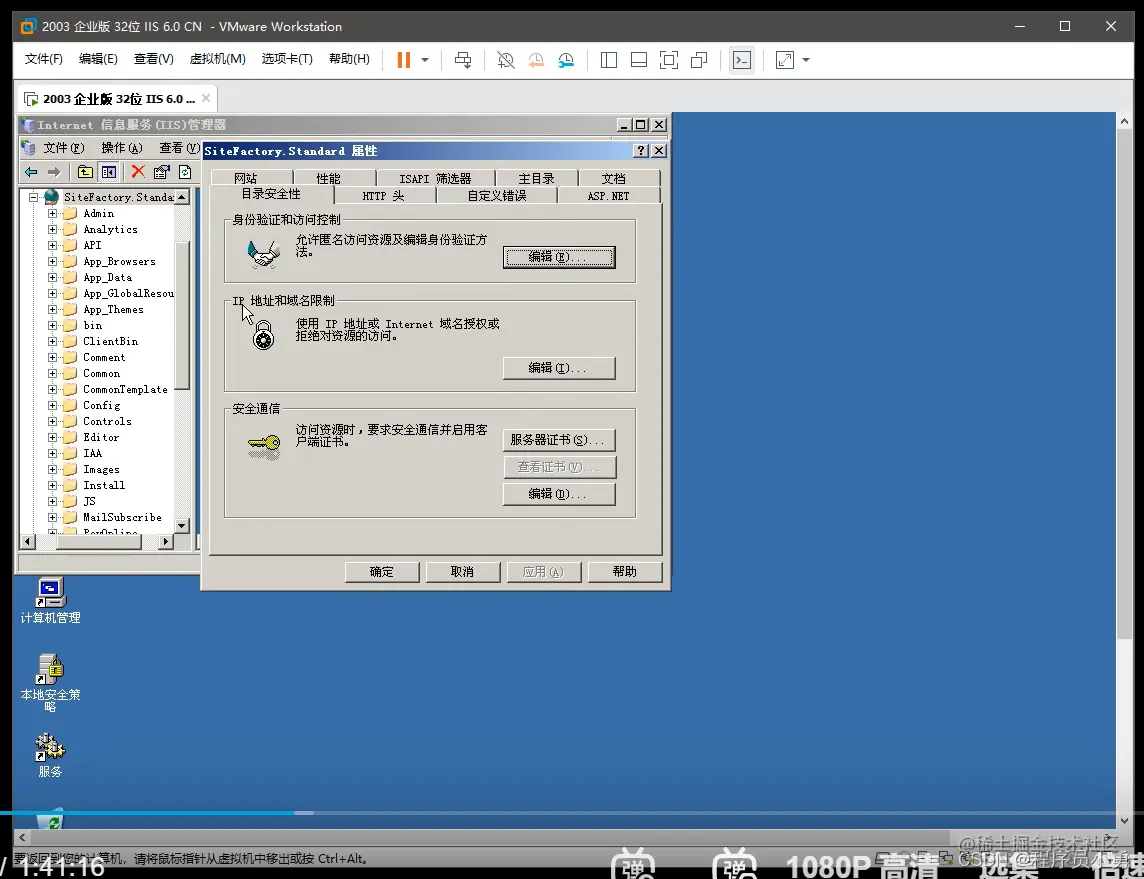The width and height of the screenshot is (1144, 879).
Task: Expand the Admin folder node
Action: click(52, 214)
